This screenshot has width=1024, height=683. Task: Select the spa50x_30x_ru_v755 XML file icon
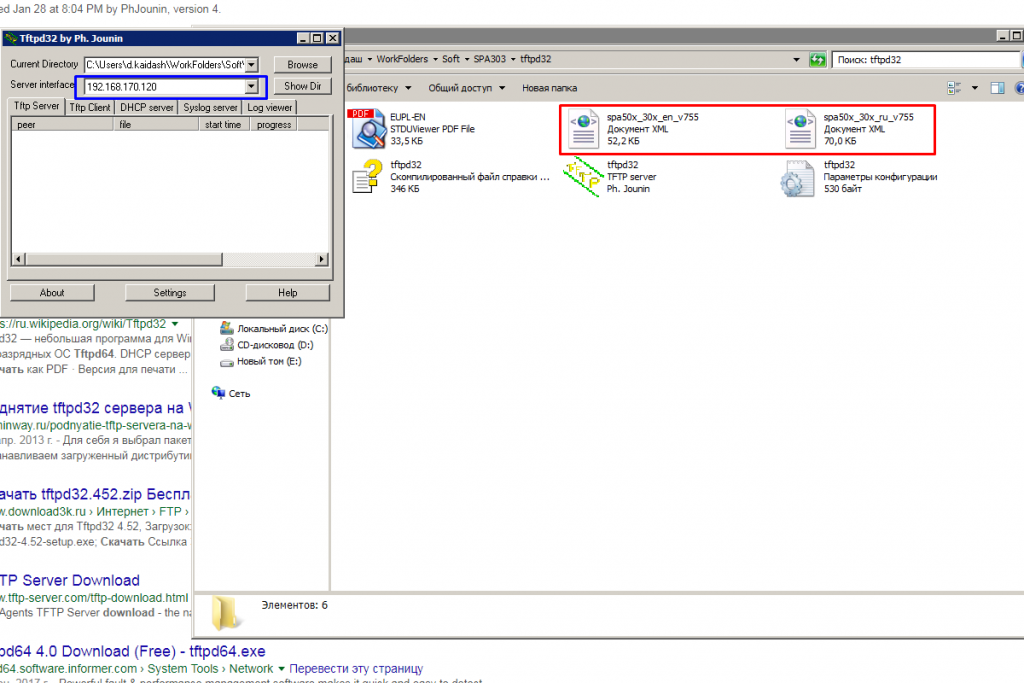coord(799,129)
